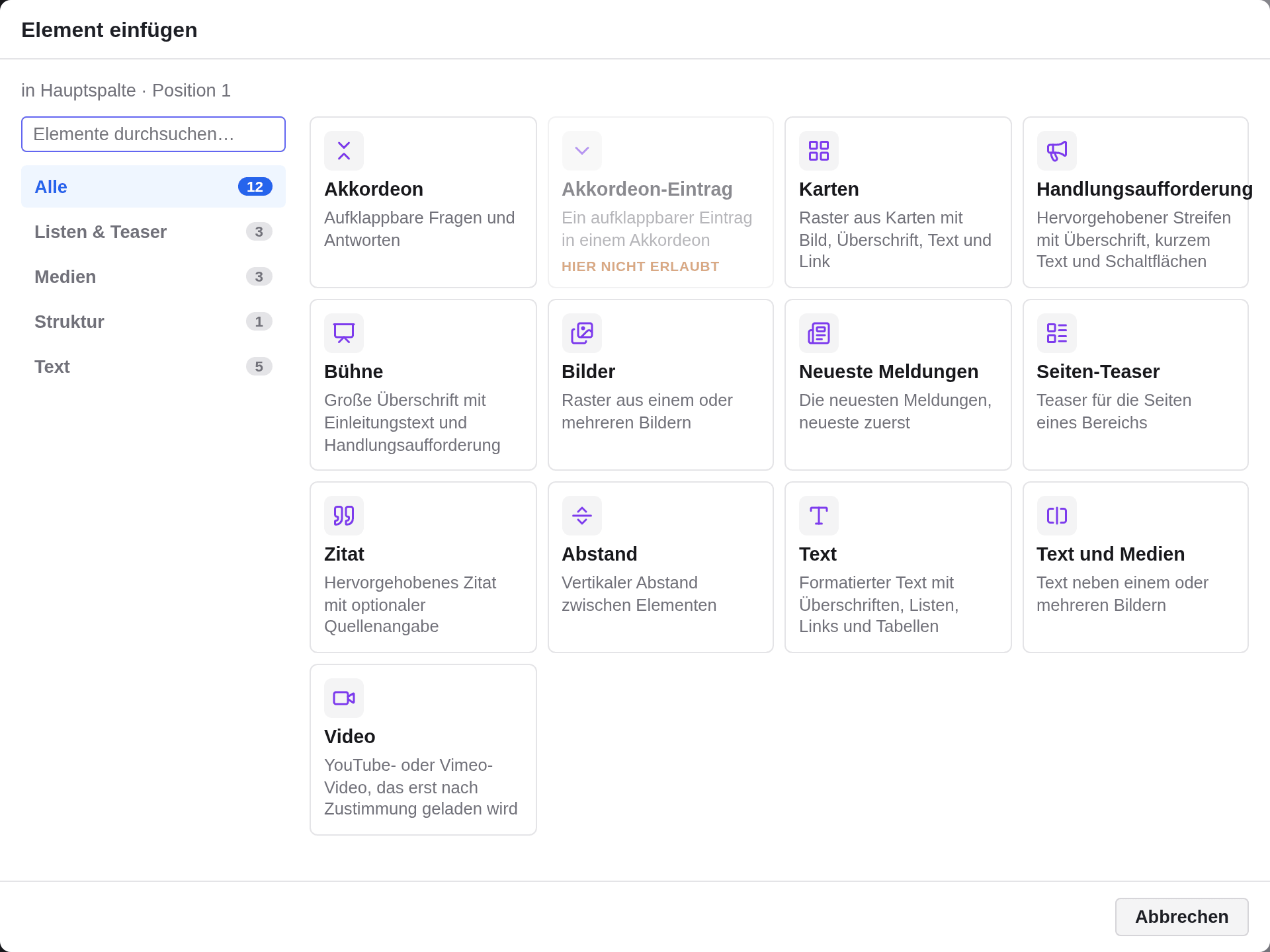Viewport: 1270px width, 952px height.
Task: Click the Video card title
Action: click(349, 736)
